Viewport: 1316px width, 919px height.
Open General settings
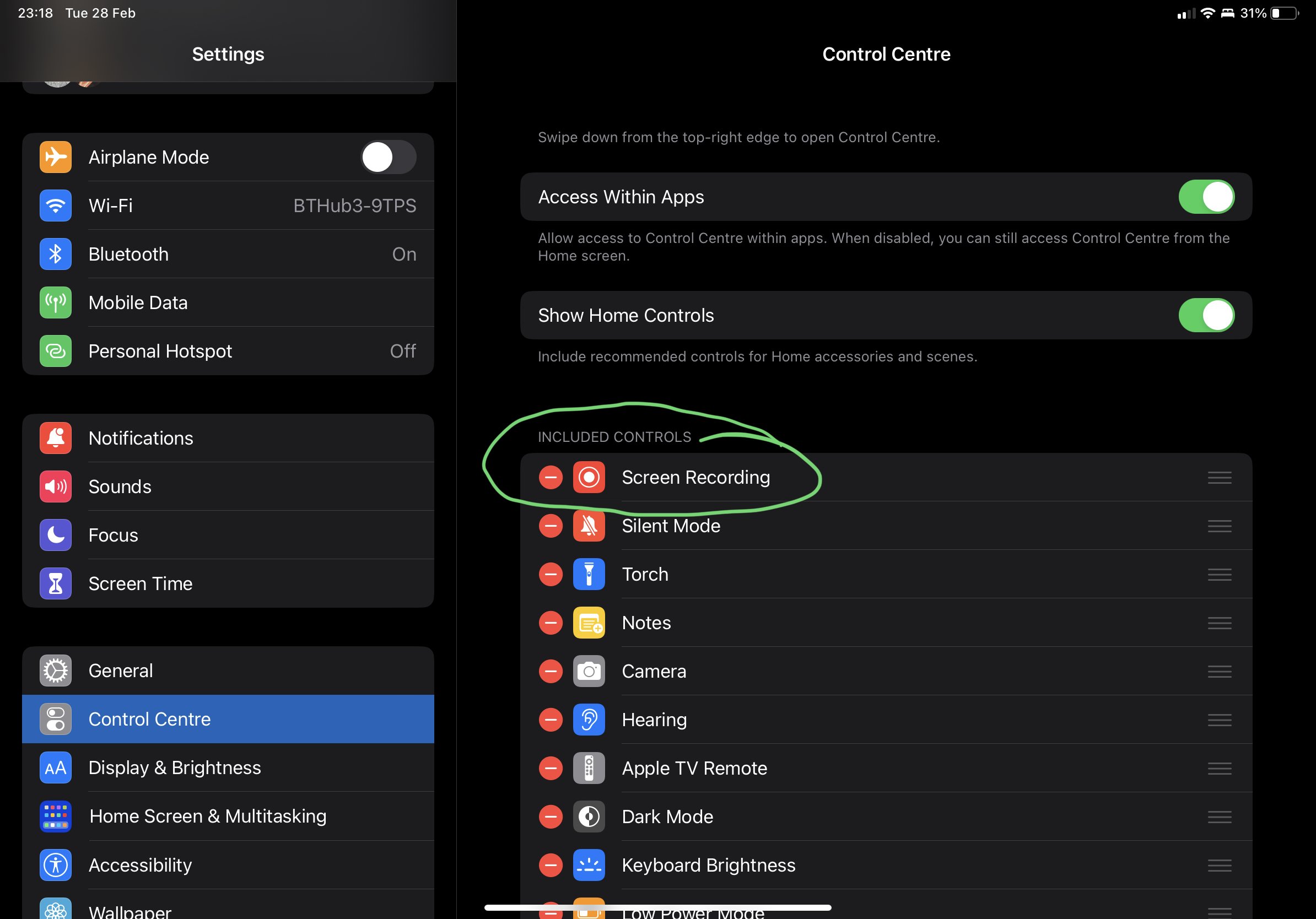(x=228, y=671)
